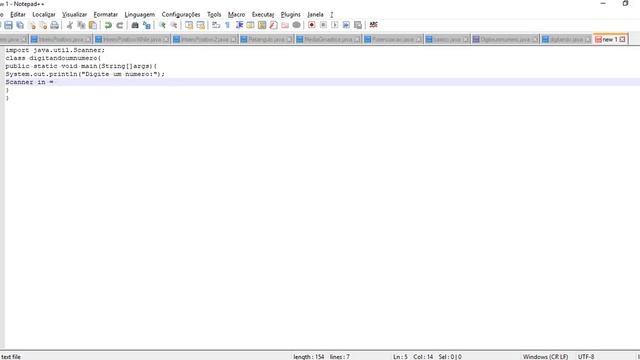
Task: Open the Visualizar menu
Action: (x=74, y=14)
